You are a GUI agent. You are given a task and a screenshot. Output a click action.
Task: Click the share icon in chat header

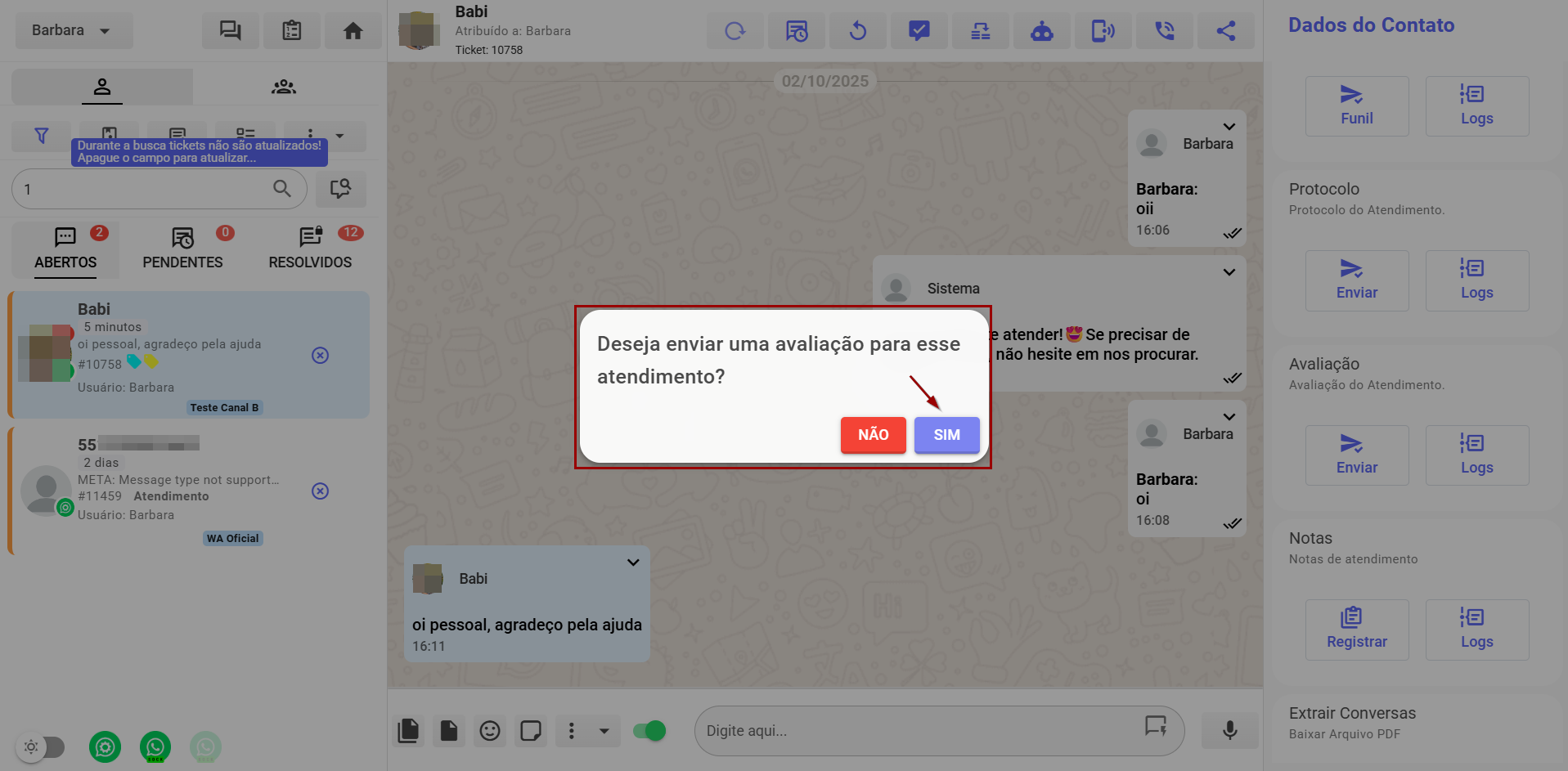click(1225, 31)
